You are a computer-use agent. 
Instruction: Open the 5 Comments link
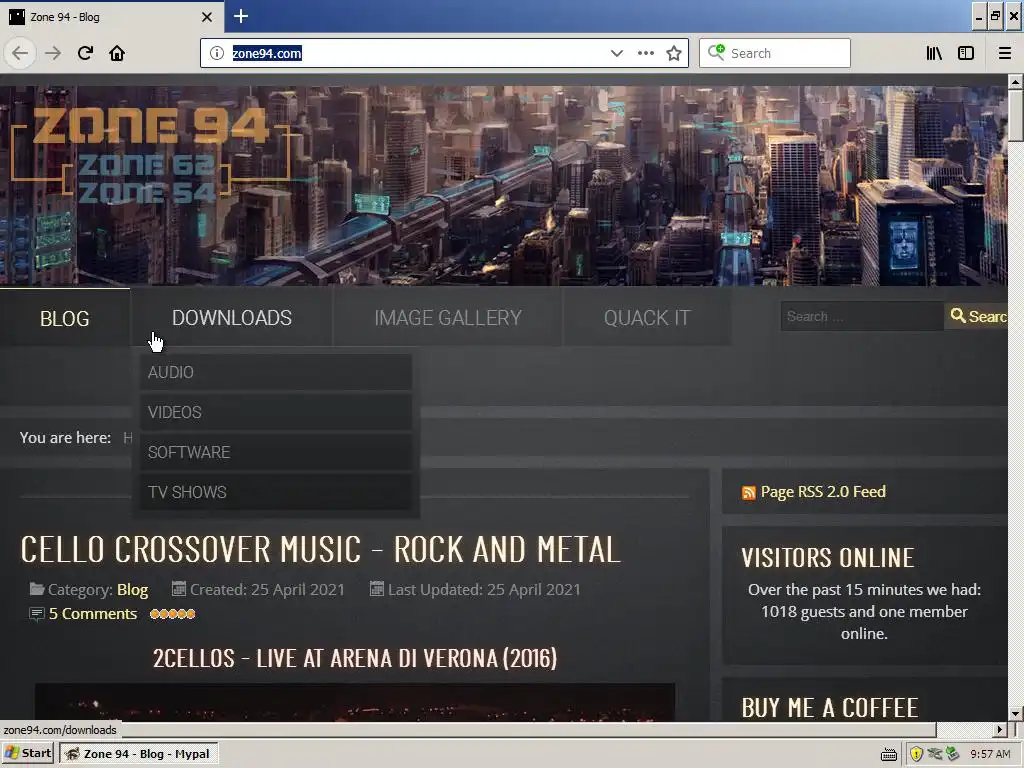[93, 614]
